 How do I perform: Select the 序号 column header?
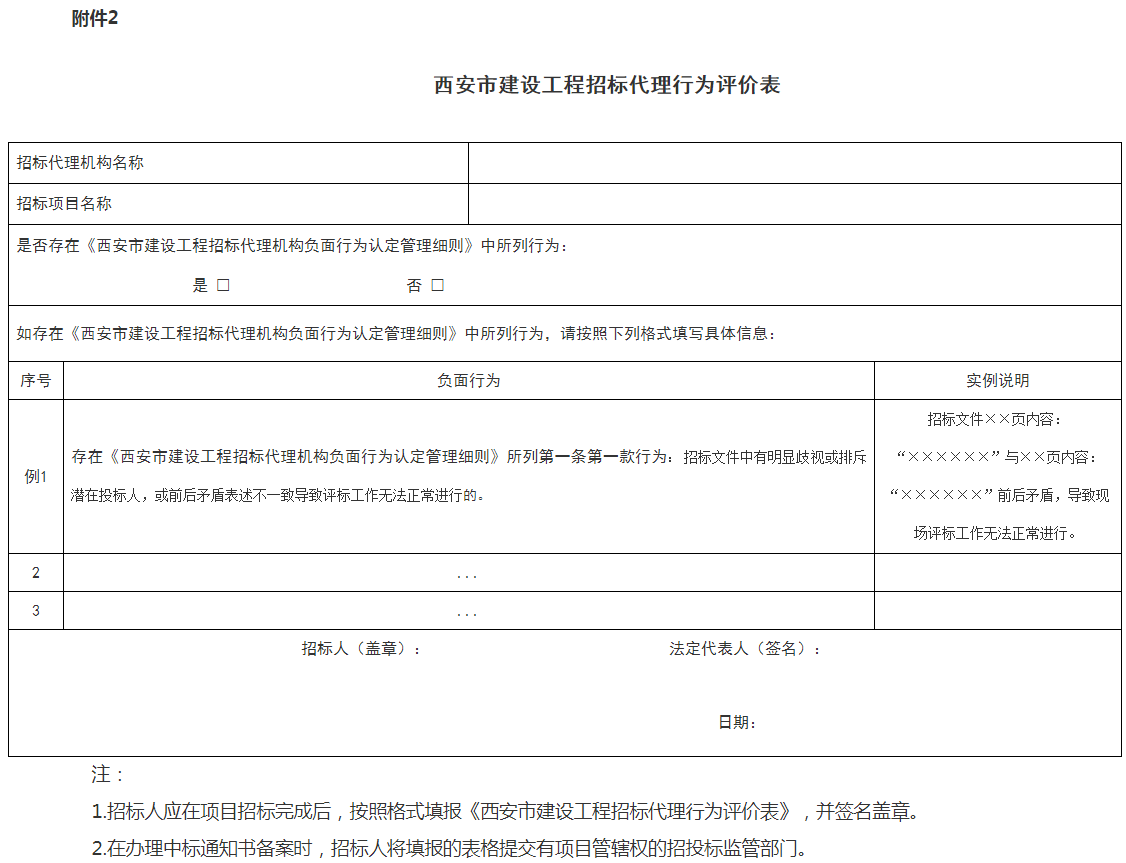(36, 380)
